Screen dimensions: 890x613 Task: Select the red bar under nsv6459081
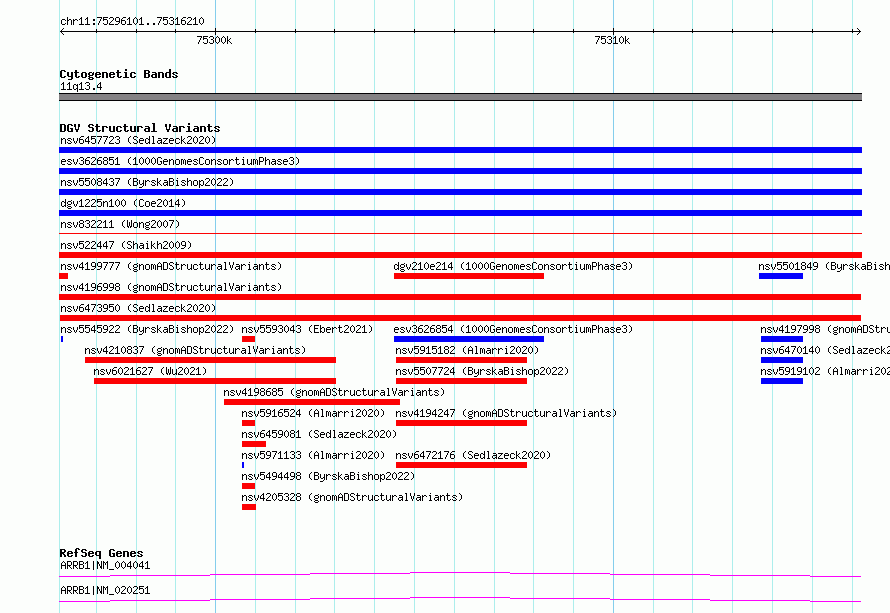pos(254,444)
